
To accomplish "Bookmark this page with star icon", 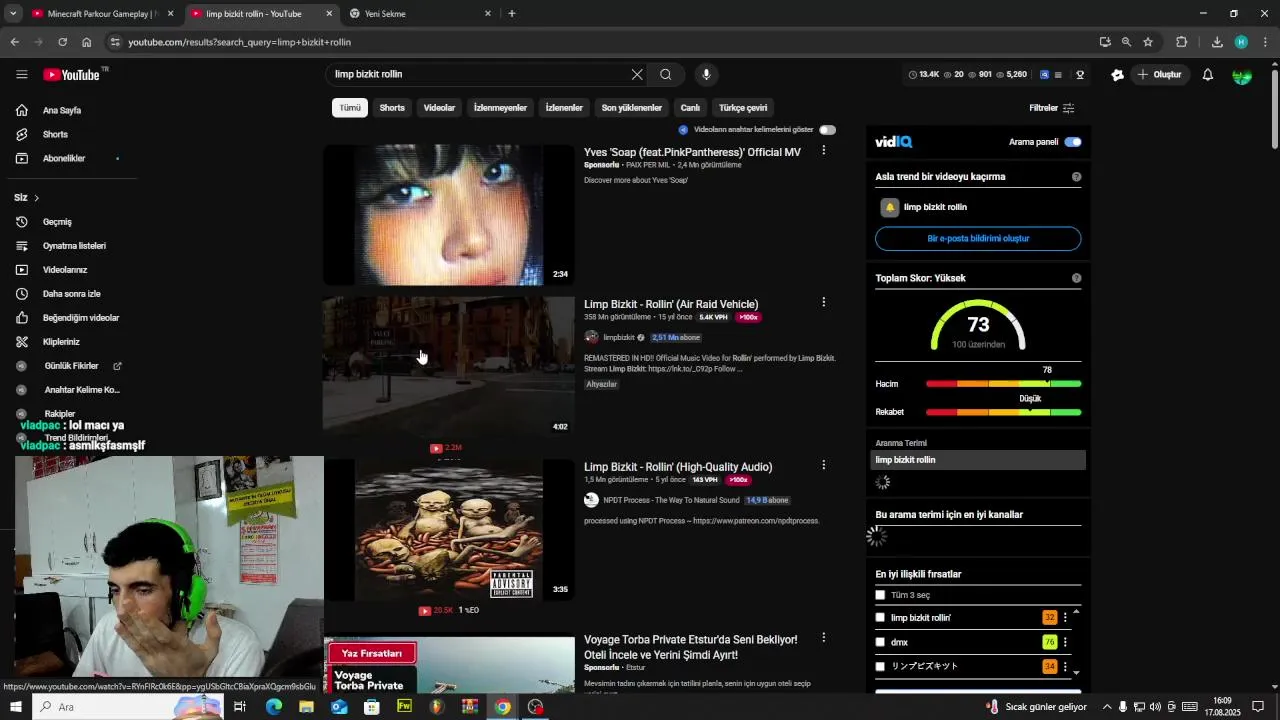I will pos(1148,42).
